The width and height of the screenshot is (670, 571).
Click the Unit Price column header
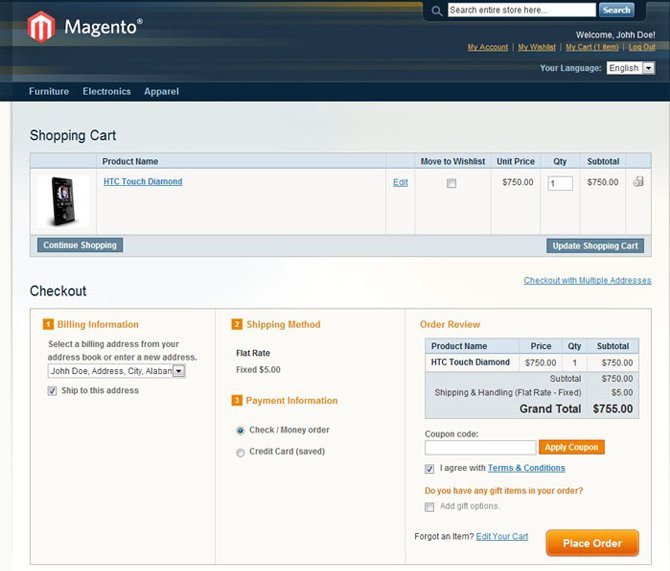click(x=515, y=162)
